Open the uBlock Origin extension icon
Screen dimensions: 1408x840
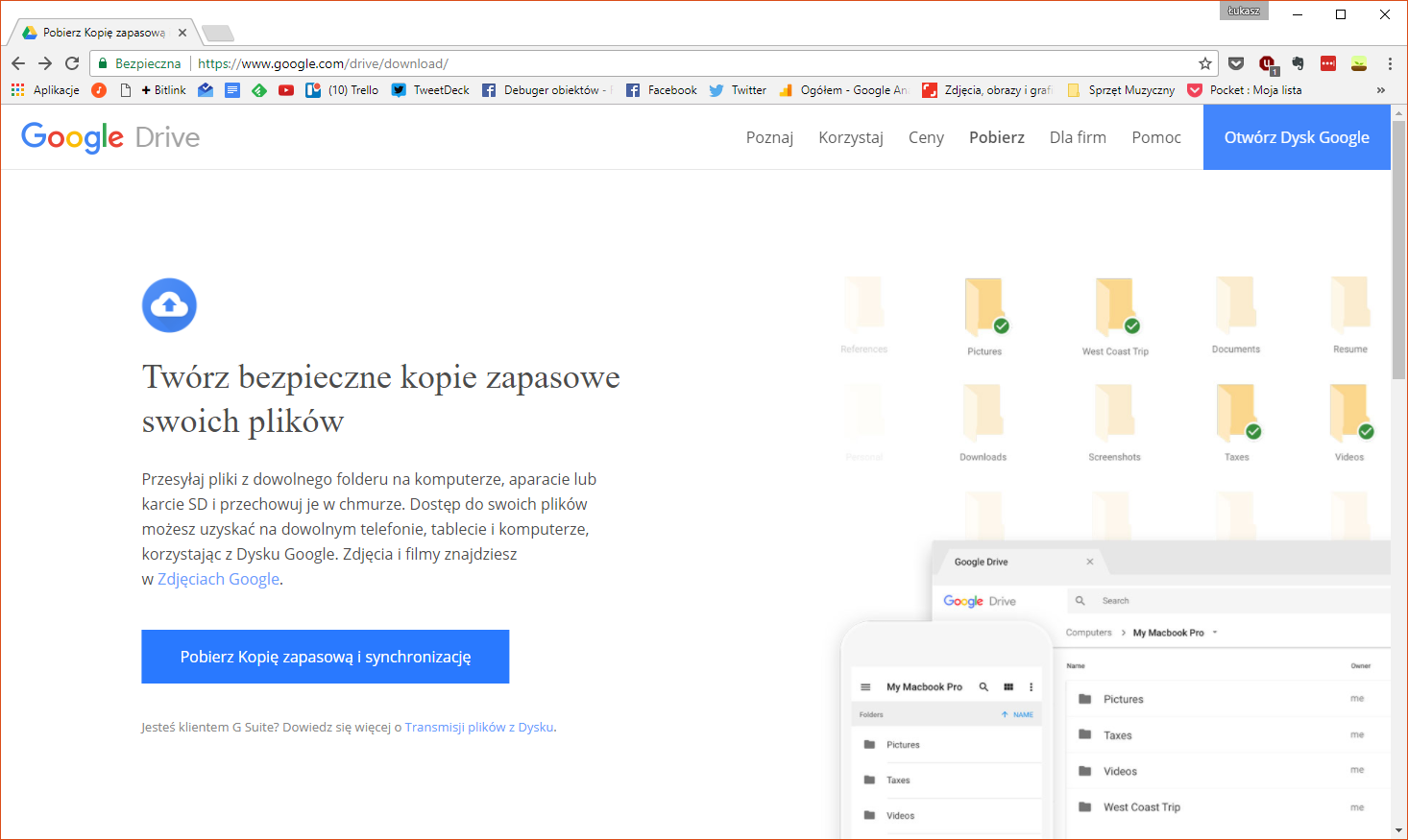(x=1268, y=64)
